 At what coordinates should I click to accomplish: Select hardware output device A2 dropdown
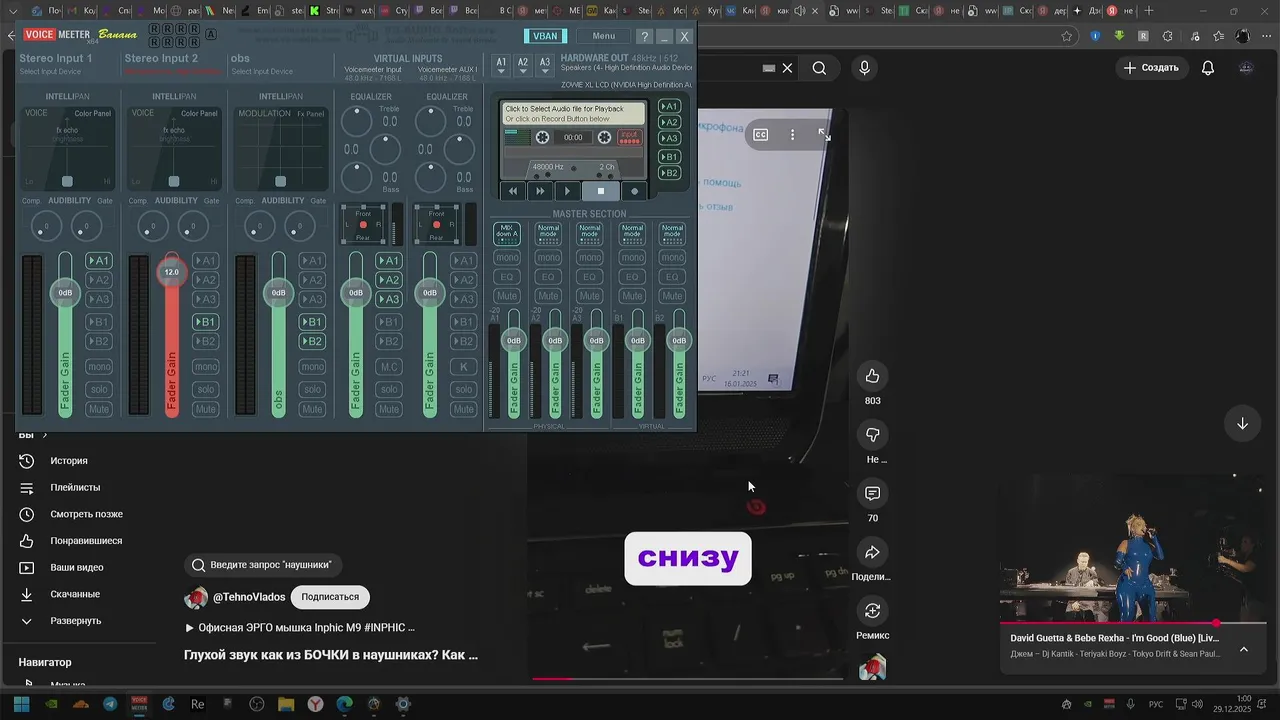(x=523, y=66)
